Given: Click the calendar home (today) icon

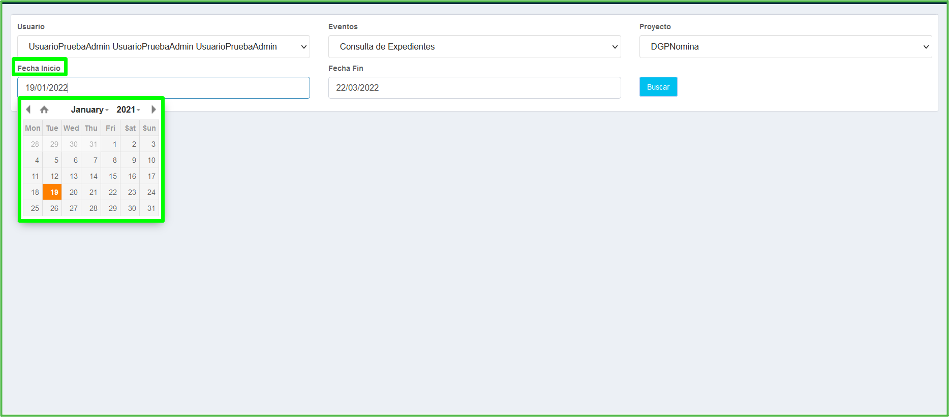Looking at the screenshot, I should [44, 109].
